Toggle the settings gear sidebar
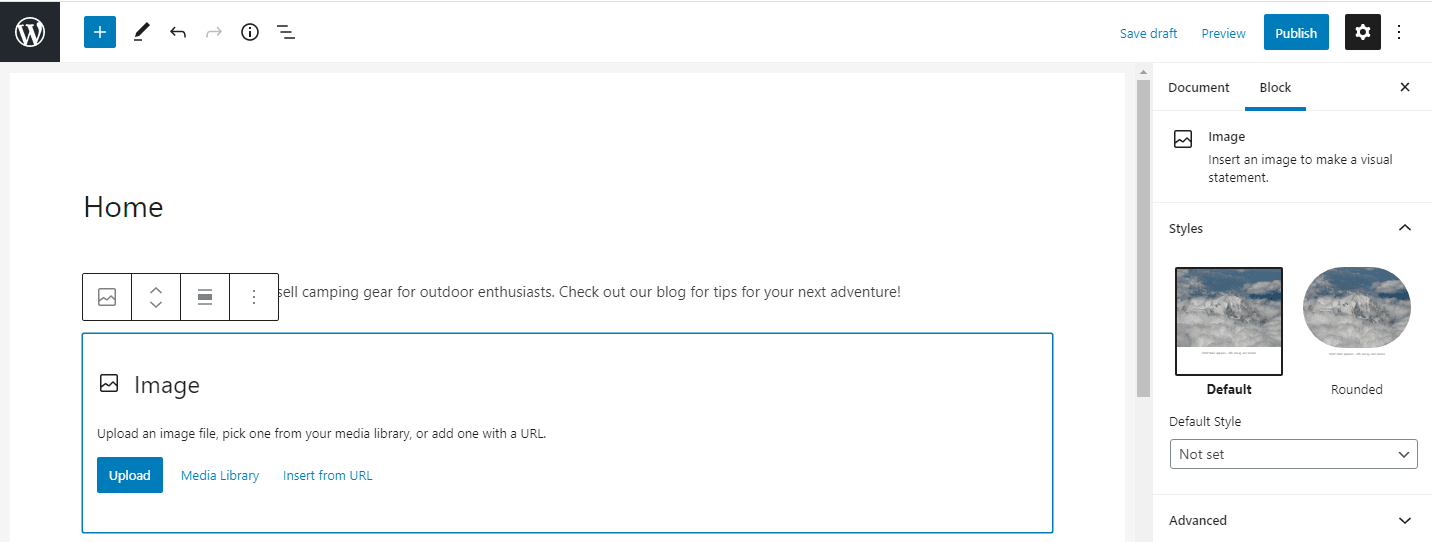Image resolution: width=1432 pixels, height=542 pixels. click(x=1362, y=32)
